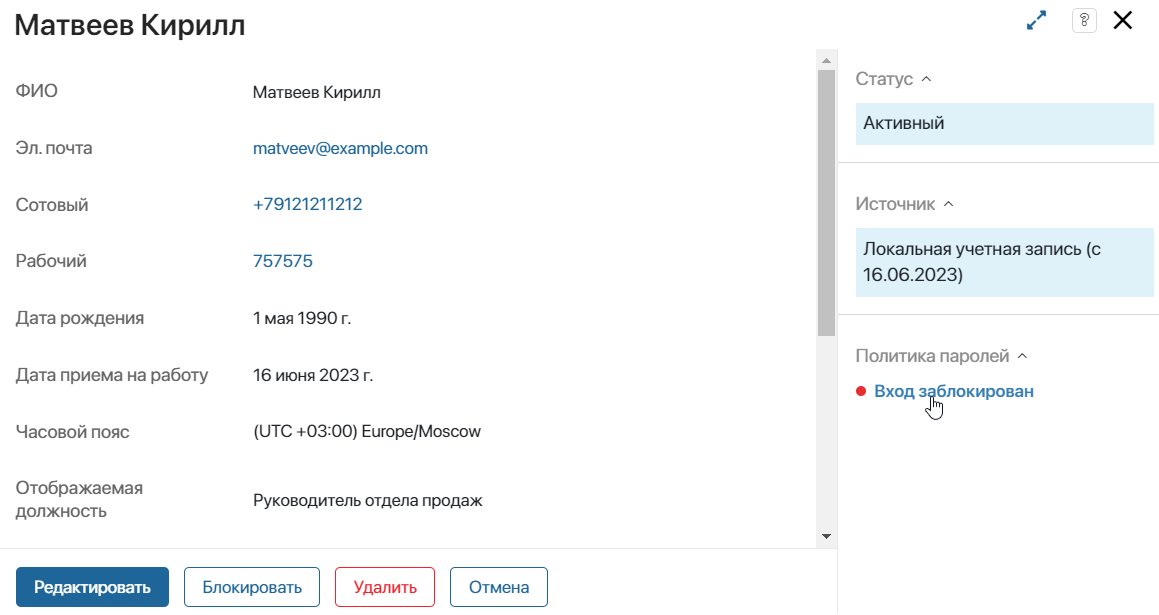Click the ФИО value Матвеев Кирилл
This screenshot has height=615, width=1159.
tap(316, 92)
